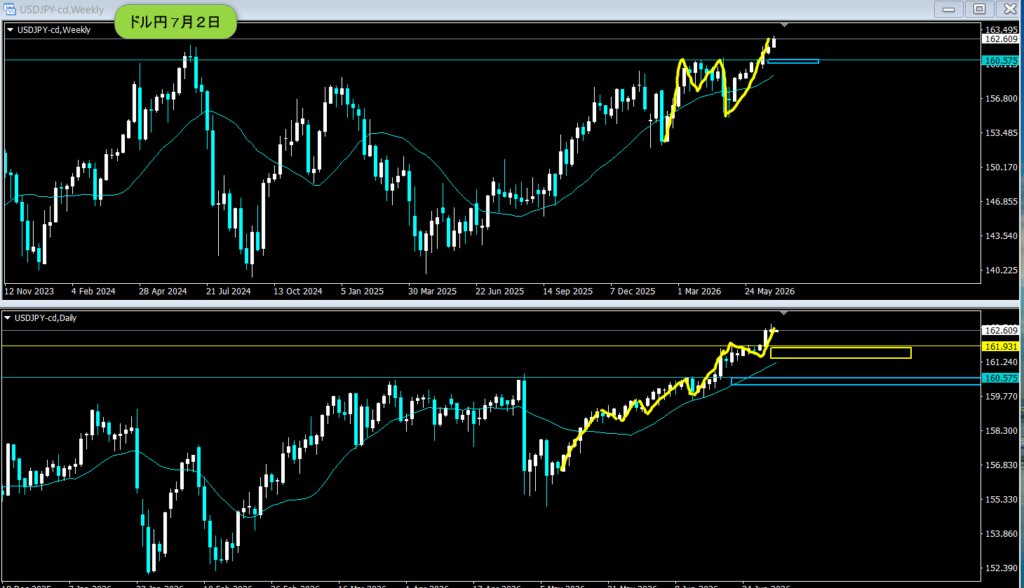Minimize the USDJPY-cd chart window

click(x=948, y=9)
